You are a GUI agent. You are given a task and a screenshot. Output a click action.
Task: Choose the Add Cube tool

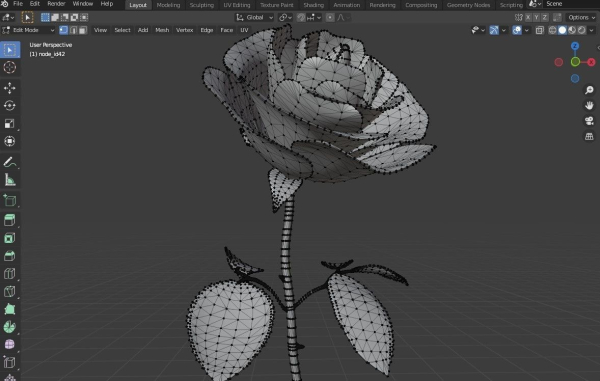click(x=10, y=200)
